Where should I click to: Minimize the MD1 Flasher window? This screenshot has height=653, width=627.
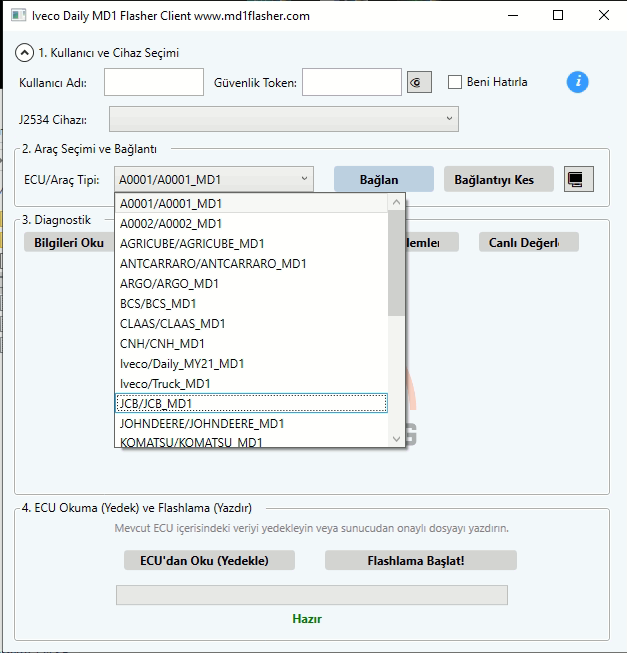click(513, 15)
